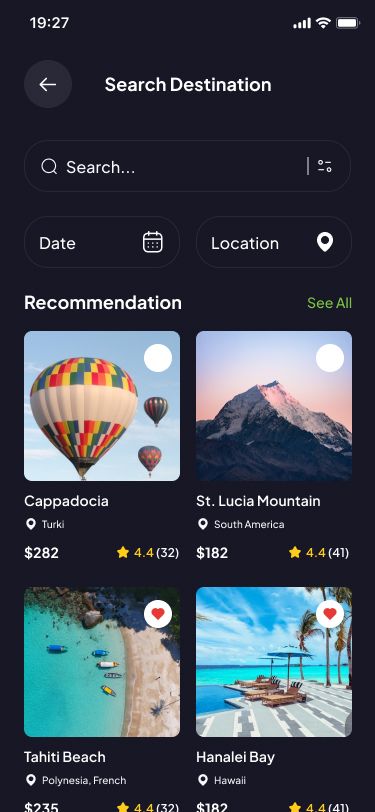Tap the map pin icon in Location field
The image size is (375, 812).
[325, 242]
